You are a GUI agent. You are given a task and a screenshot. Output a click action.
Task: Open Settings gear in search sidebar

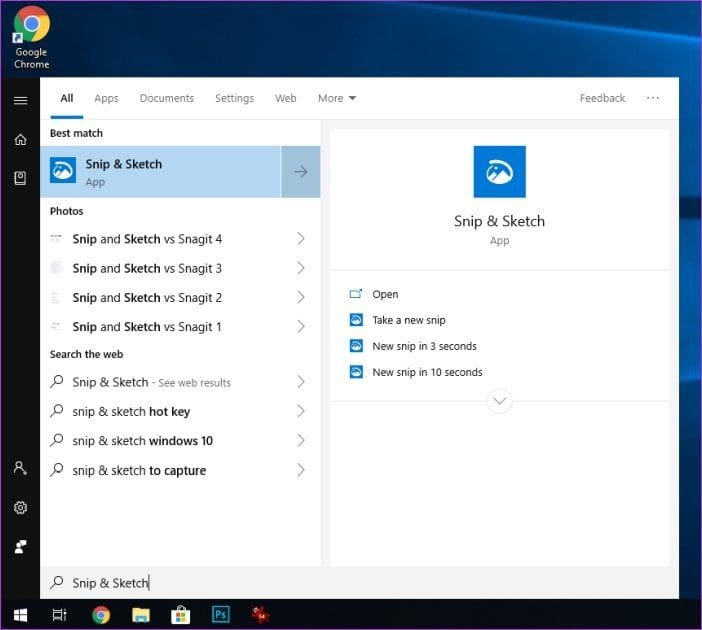click(x=20, y=507)
